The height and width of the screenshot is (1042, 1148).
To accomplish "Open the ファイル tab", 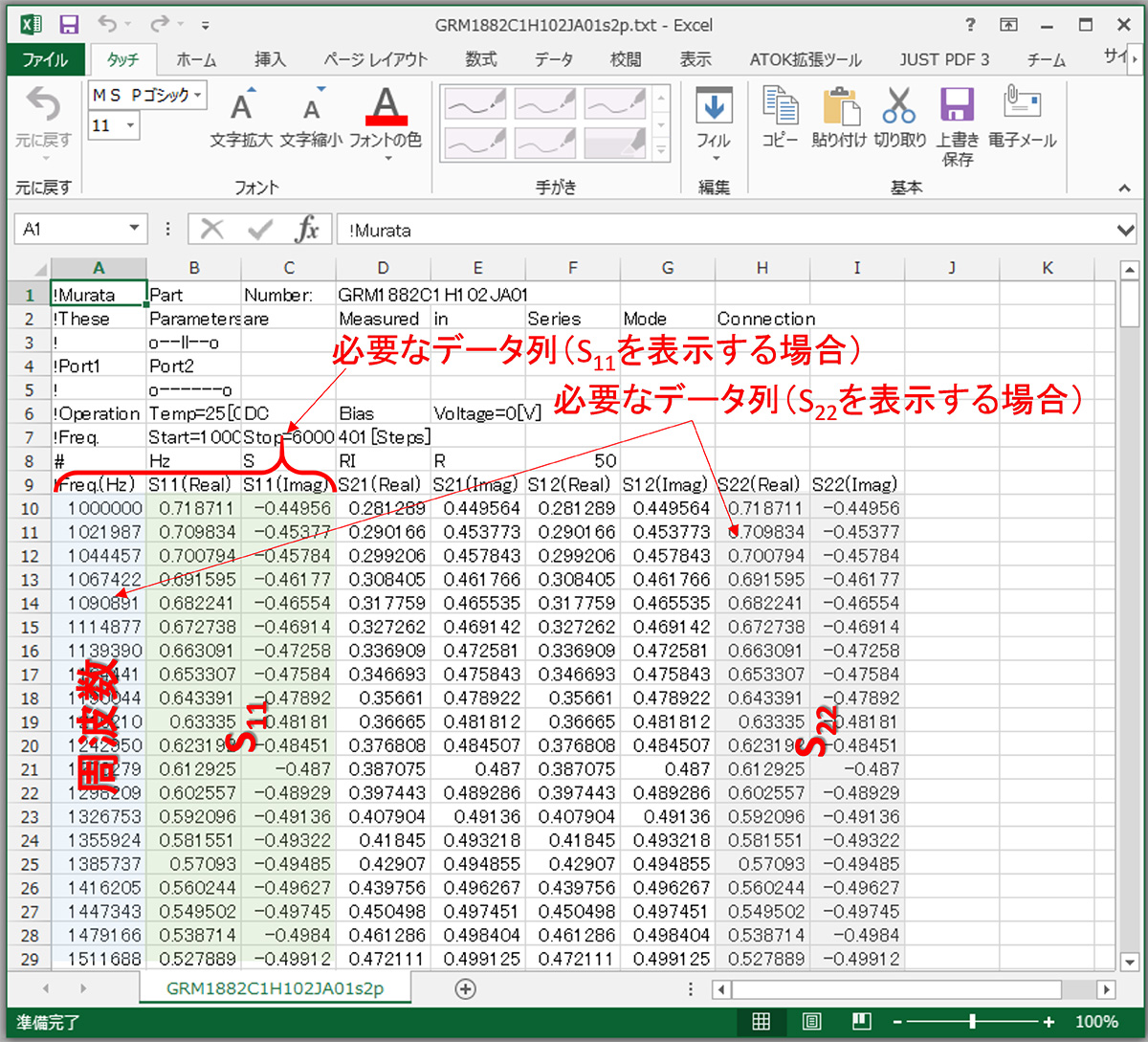I will coord(45,59).
